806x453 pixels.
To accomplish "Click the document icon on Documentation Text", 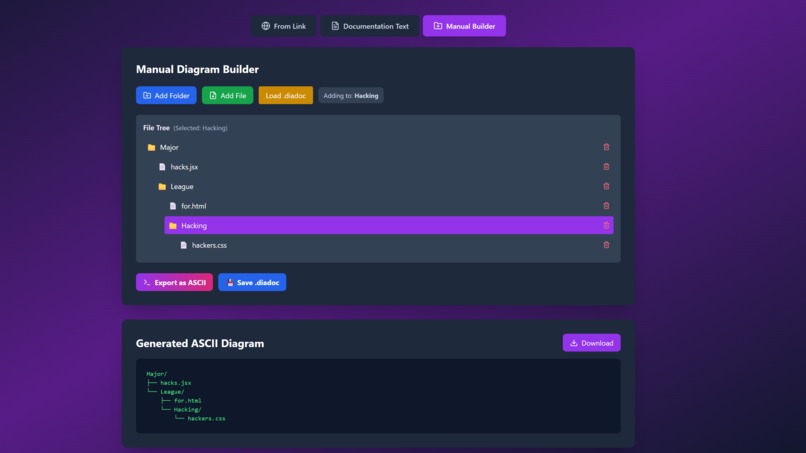I will (335, 26).
